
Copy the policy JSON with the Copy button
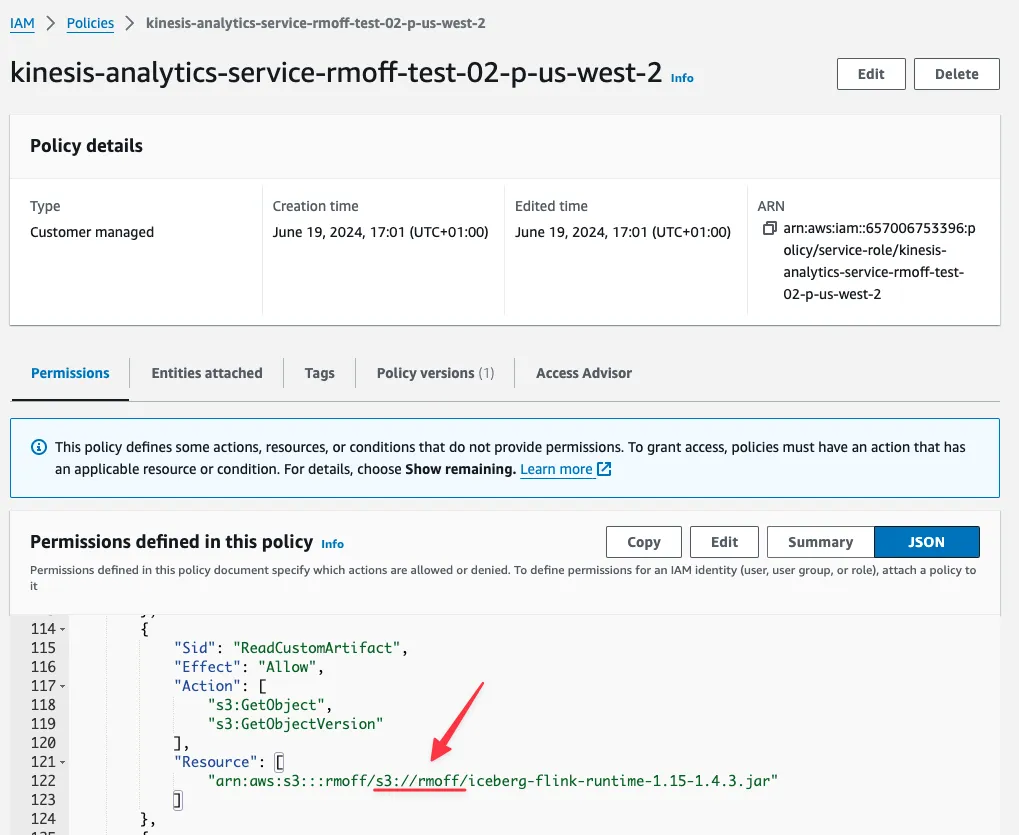(x=643, y=542)
